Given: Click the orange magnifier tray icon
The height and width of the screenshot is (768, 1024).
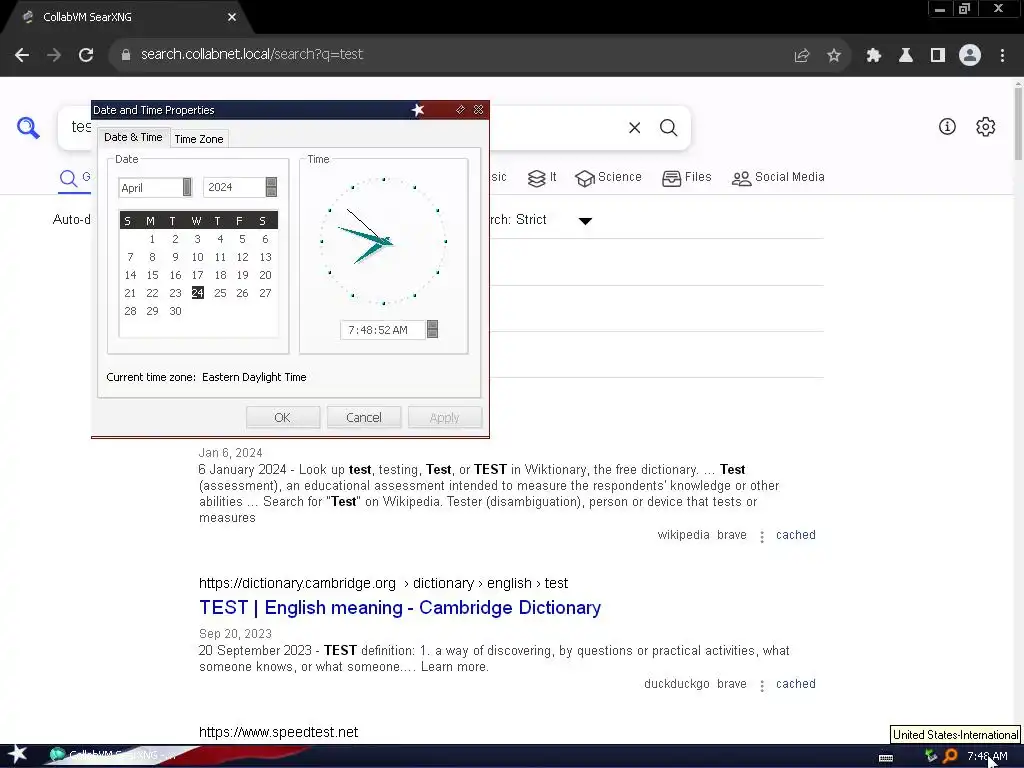Looking at the screenshot, I should pos(950,756).
